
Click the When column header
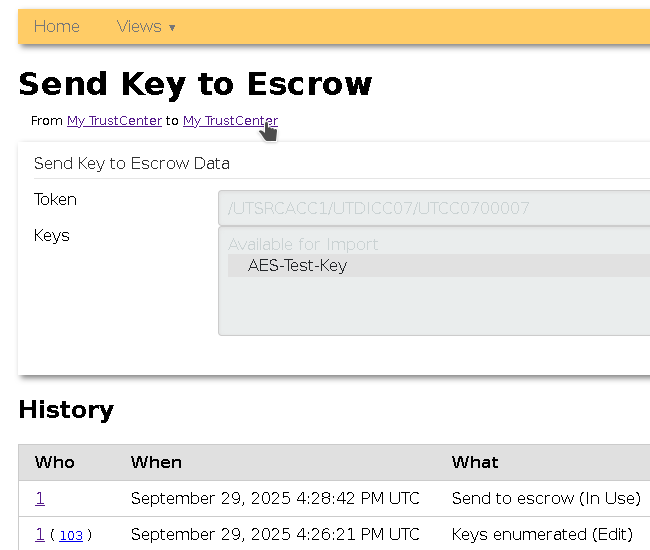[156, 462]
